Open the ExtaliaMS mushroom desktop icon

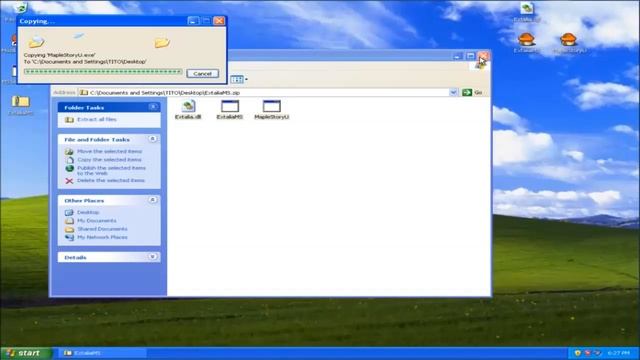[526, 43]
